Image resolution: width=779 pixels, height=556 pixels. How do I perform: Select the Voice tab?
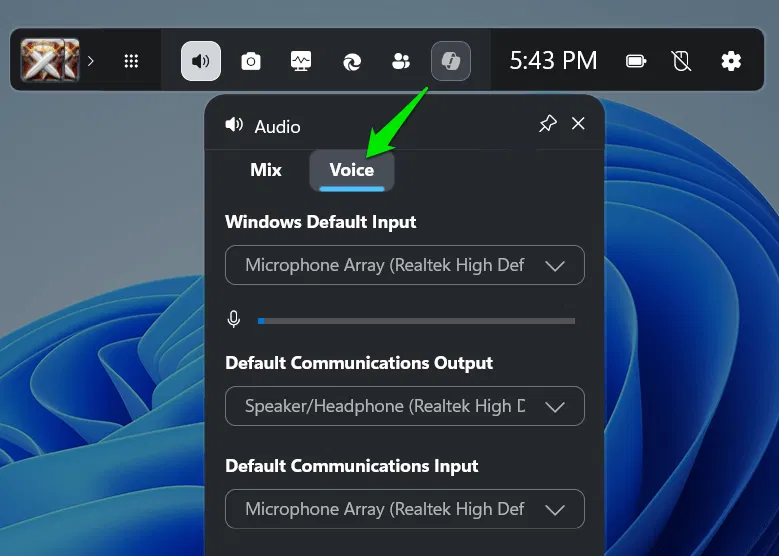(x=352, y=170)
